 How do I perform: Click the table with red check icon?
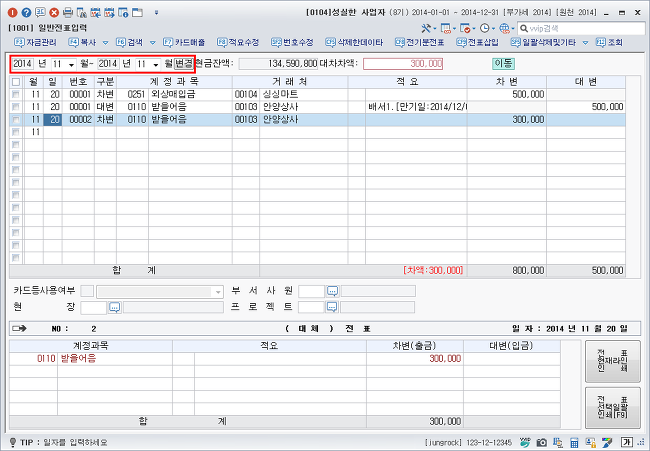[x=465, y=28]
